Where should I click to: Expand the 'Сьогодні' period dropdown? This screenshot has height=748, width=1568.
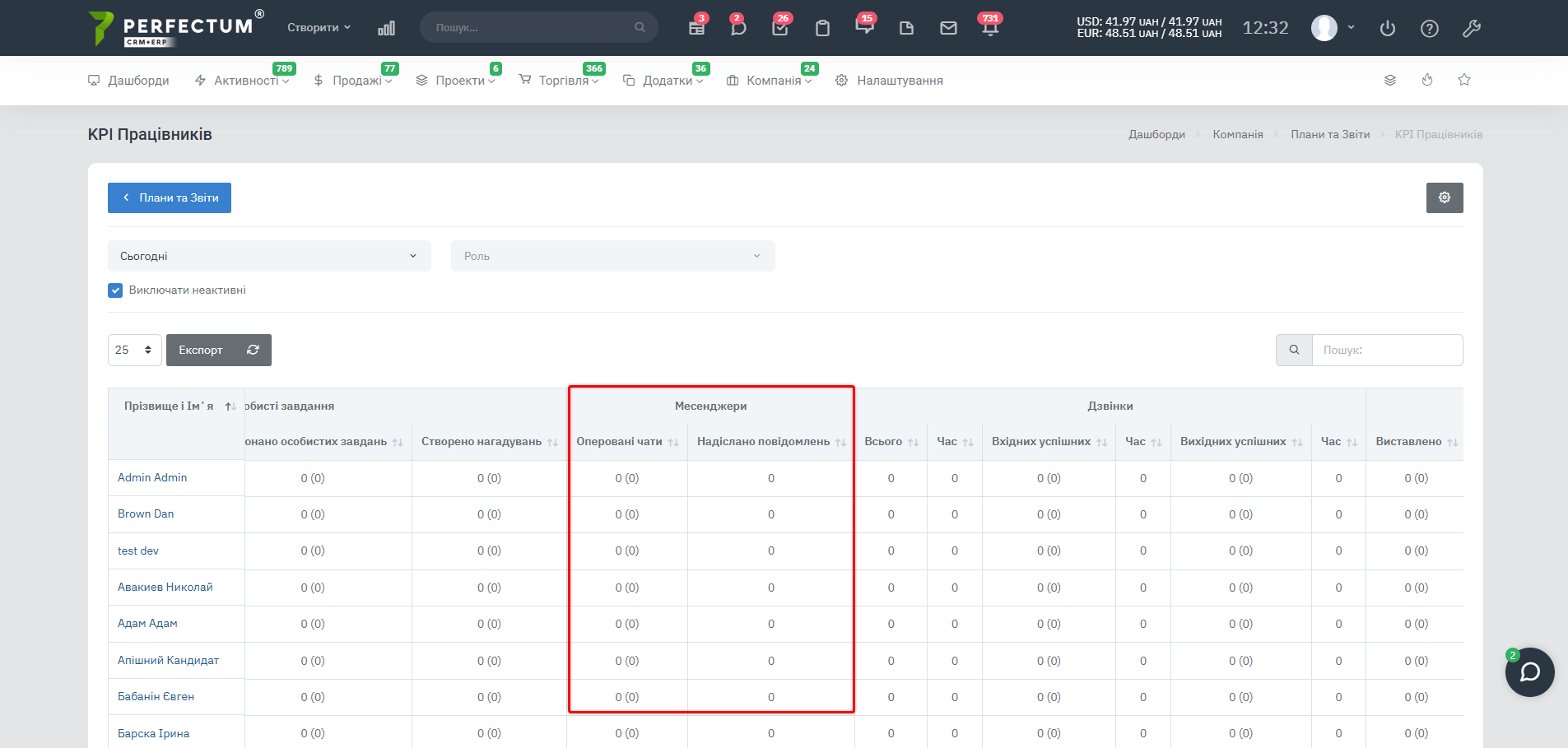(268, 256)
